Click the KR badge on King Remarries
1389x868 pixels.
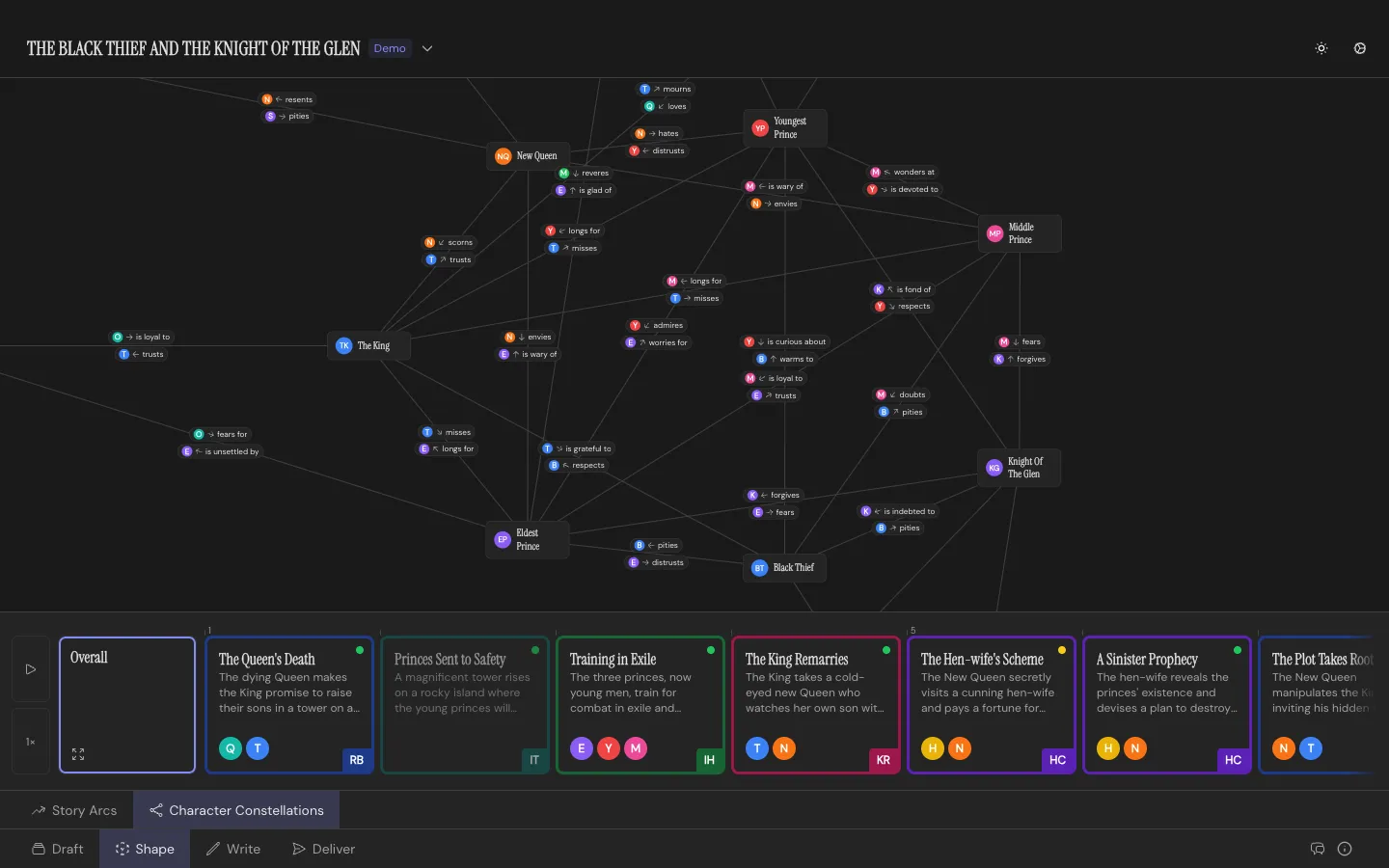pos(884,760)
